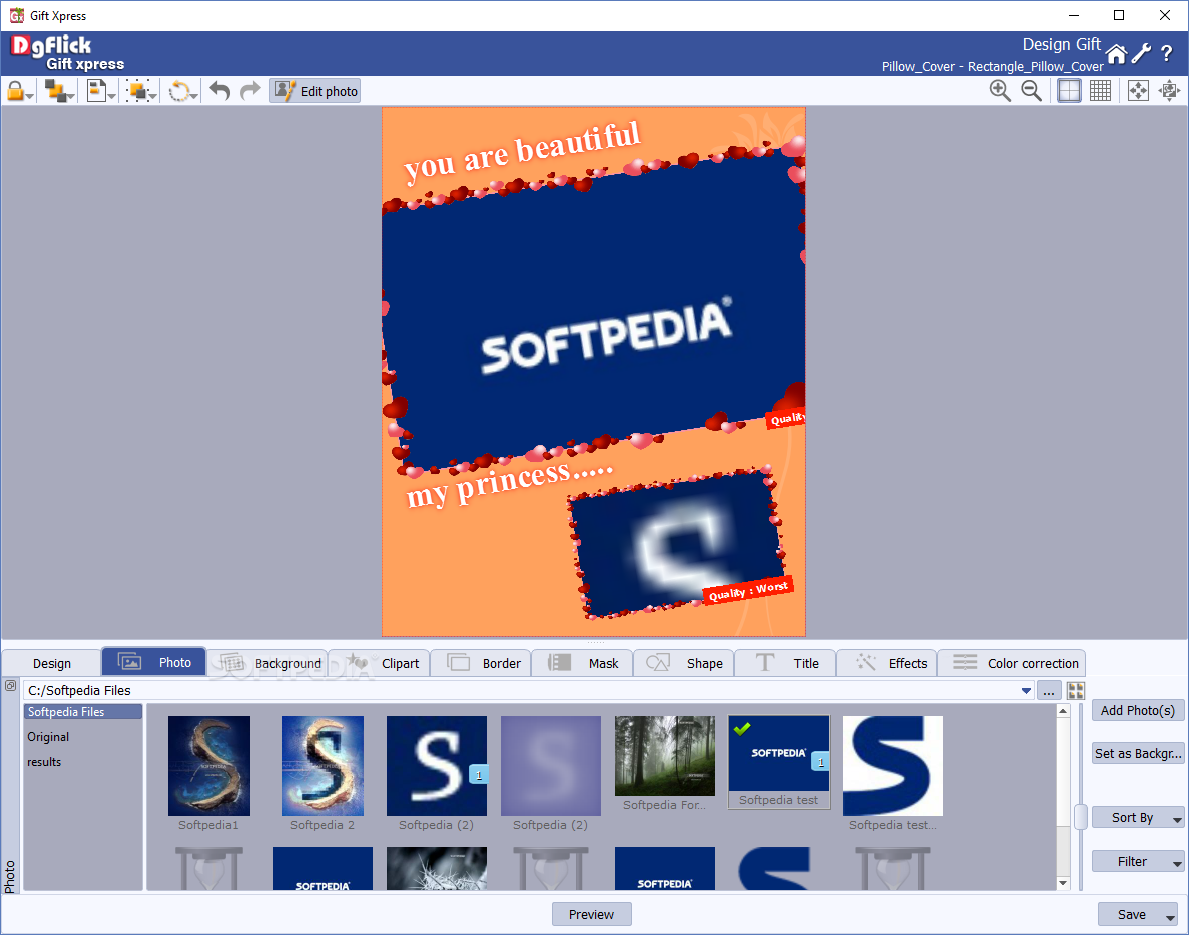This screenshot has width=1189, height=935.
Task: Expand the folder path dropdown
Action: tap(1026, 690)
